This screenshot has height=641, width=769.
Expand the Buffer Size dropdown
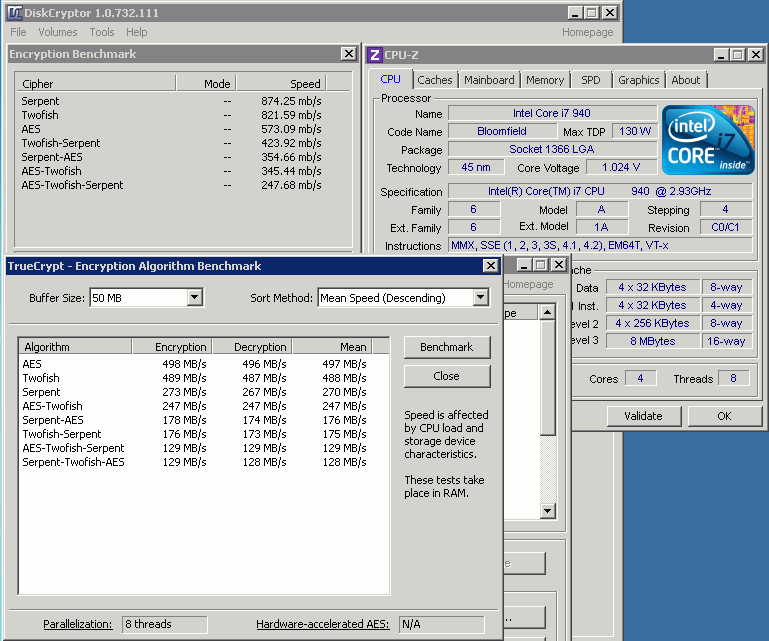click(195, 297)
